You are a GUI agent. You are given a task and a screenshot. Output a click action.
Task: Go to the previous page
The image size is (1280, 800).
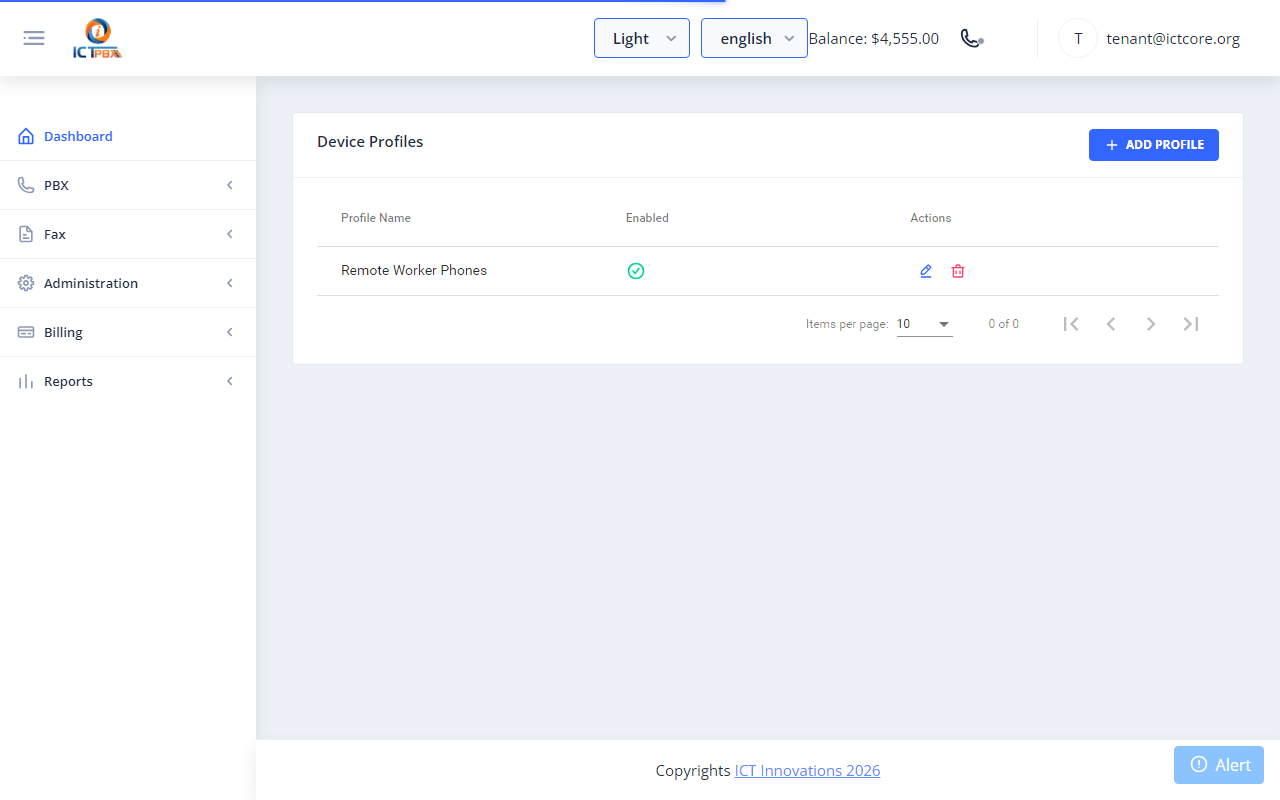click(x=1111, y=324)
